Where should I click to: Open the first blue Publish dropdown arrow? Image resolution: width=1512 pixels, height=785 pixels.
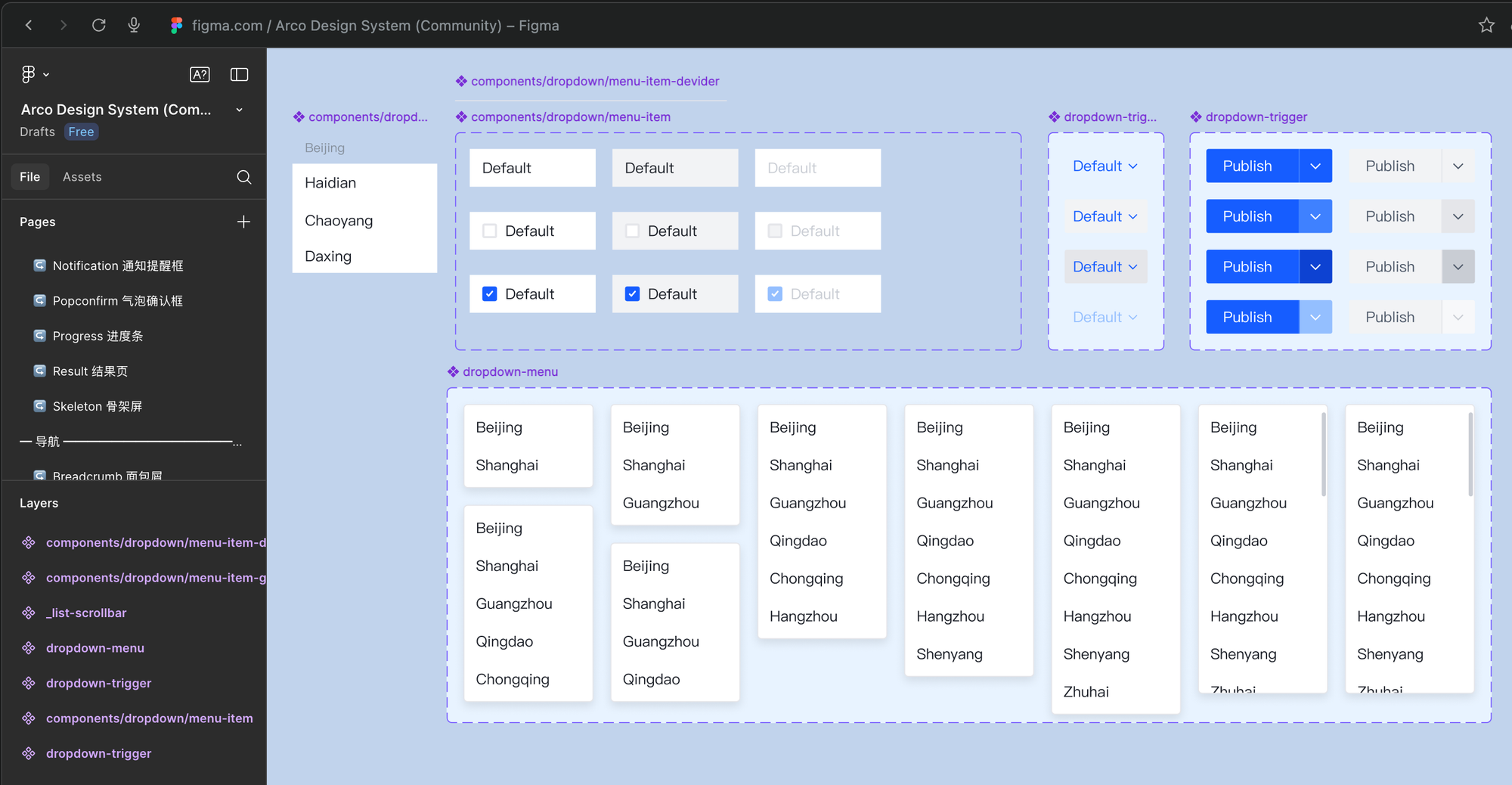pos(1315,166)
